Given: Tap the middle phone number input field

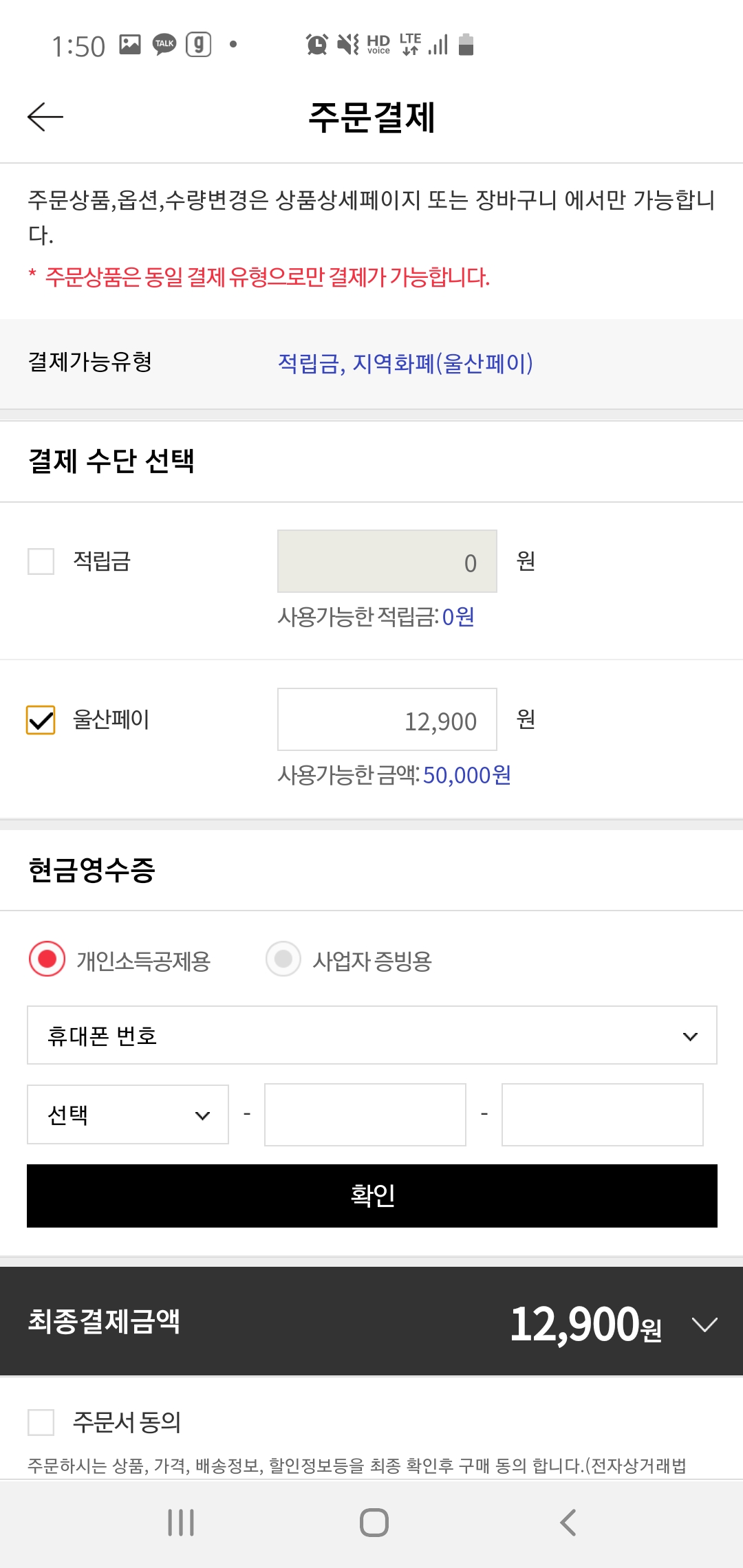Looking at the screenshot, I should (x=365, y=1114).
